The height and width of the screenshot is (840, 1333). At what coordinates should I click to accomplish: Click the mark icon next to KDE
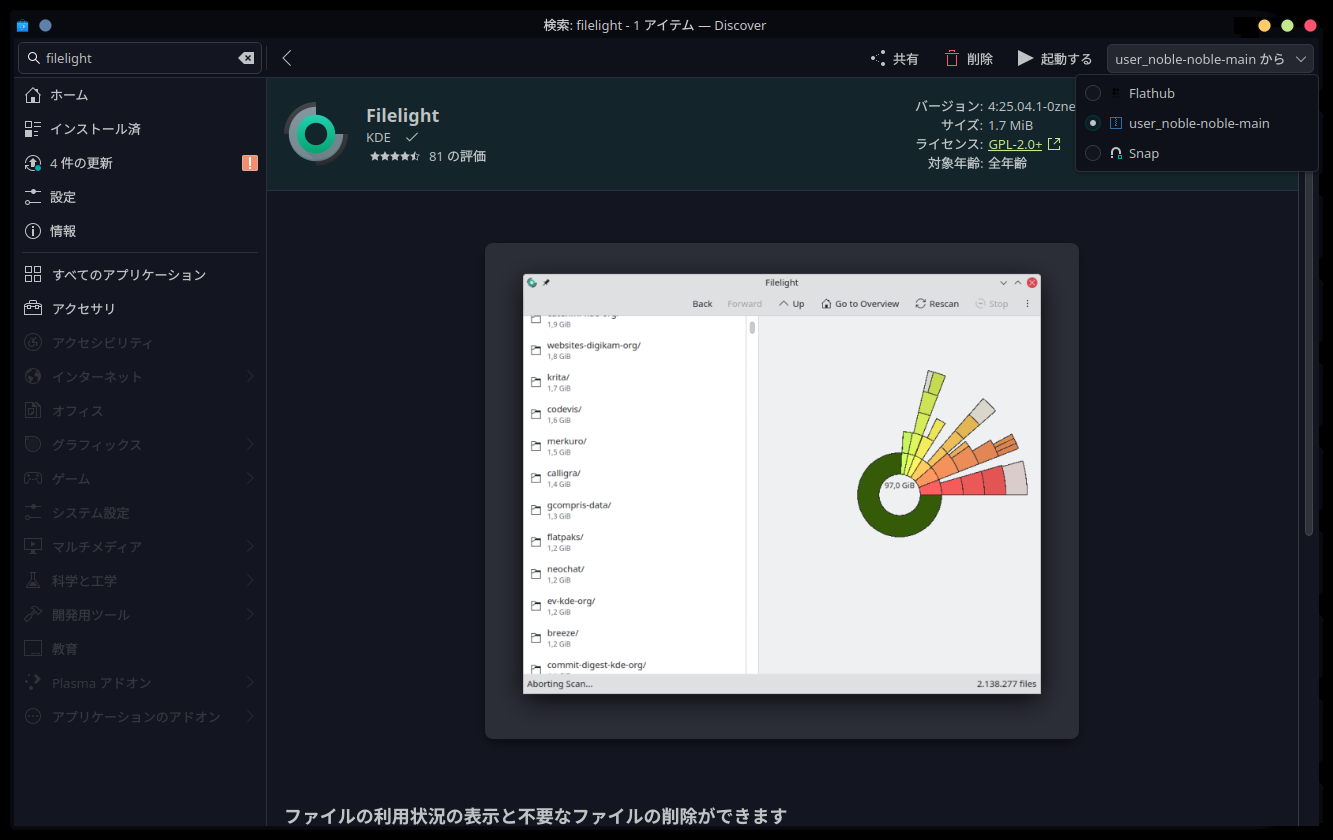click(411, 137)
